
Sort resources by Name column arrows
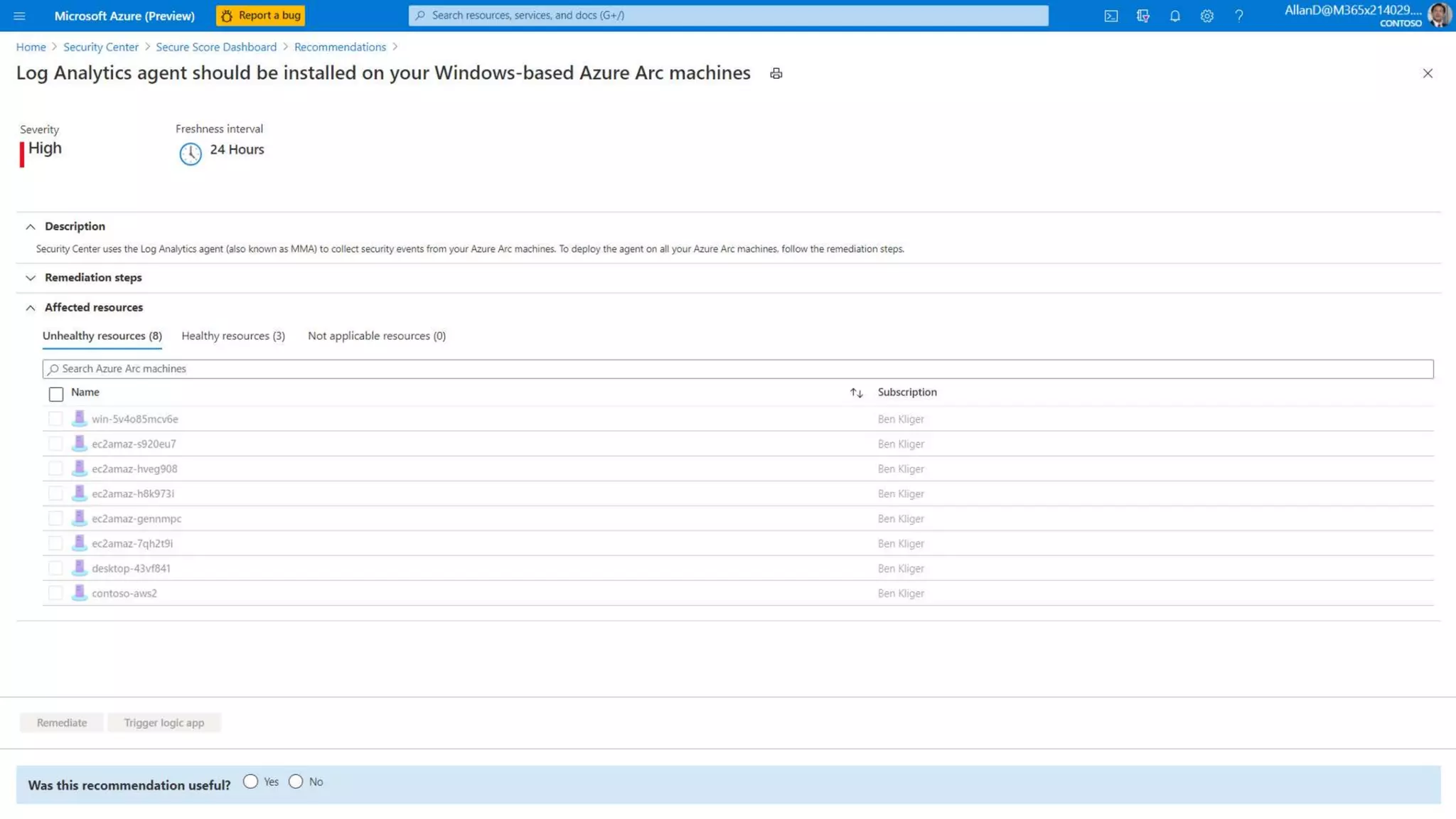[x=856, y=392]
